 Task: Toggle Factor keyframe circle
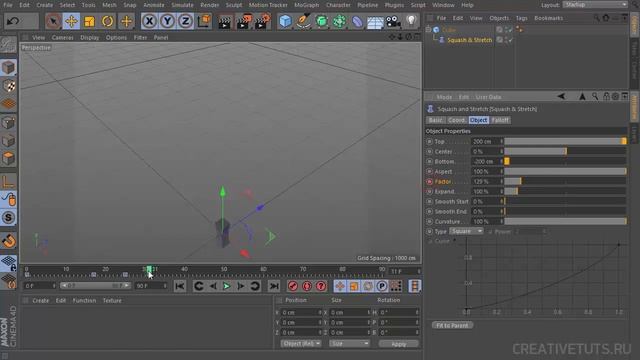point(429,182)
